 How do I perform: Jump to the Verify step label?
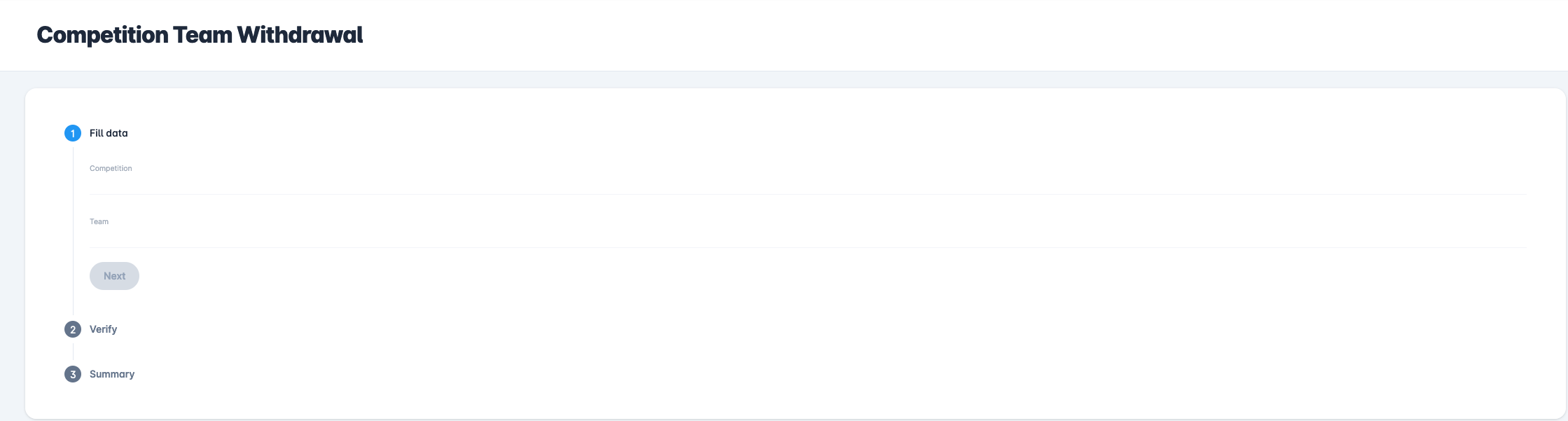point(103,329)
